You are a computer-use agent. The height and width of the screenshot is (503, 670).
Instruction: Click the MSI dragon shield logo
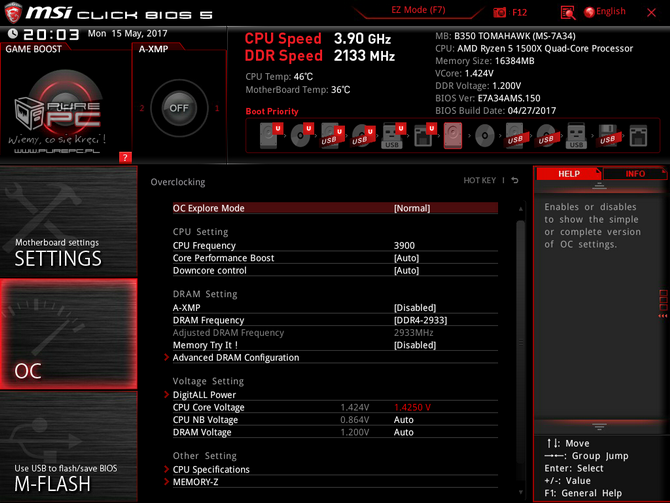(13, 12)
